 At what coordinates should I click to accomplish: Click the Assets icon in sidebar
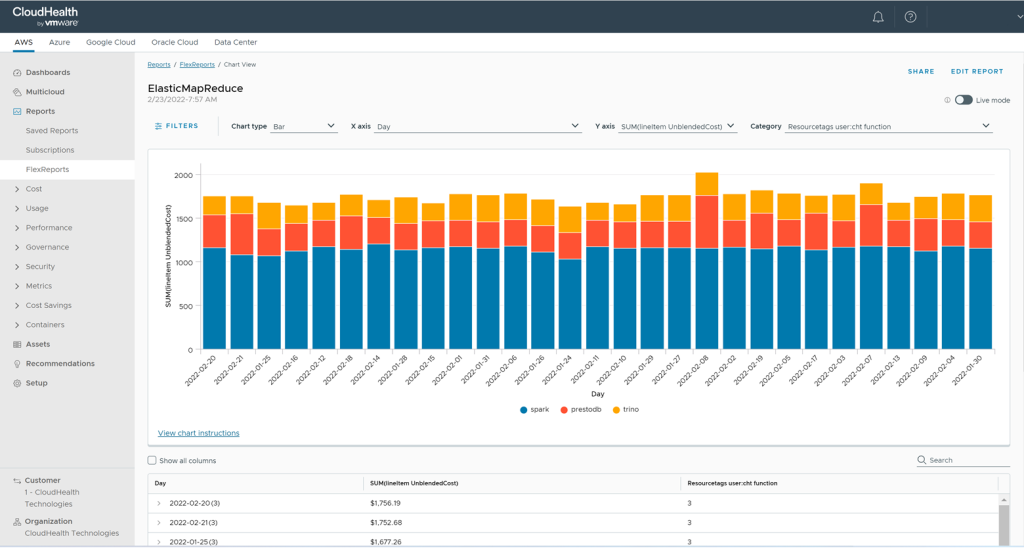coord(17,344)
